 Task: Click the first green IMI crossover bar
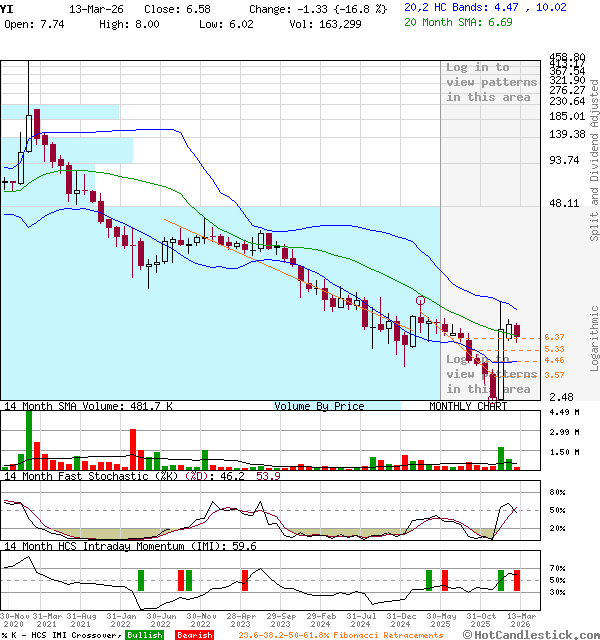(141, 580)
